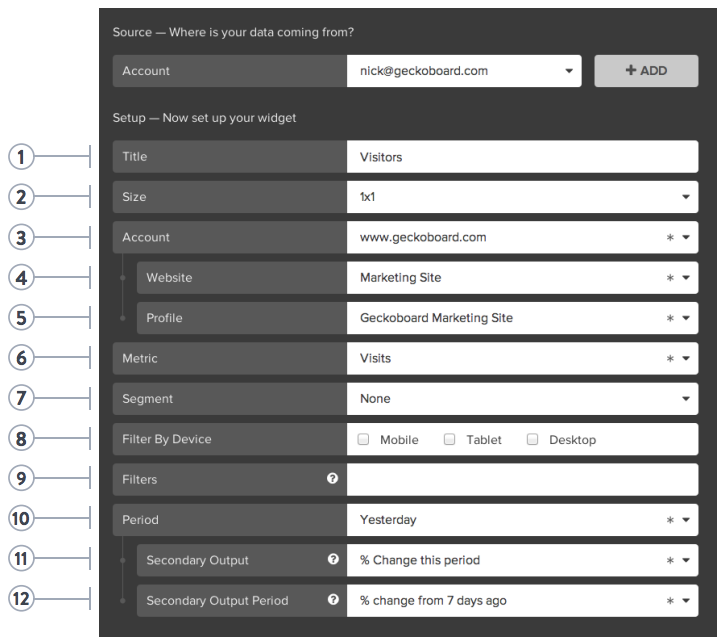The width and height of the screenshot is (723, 644).
Task: Open the Profile Geckoboard Marketing Site dropdown
Action: point(522,318)
